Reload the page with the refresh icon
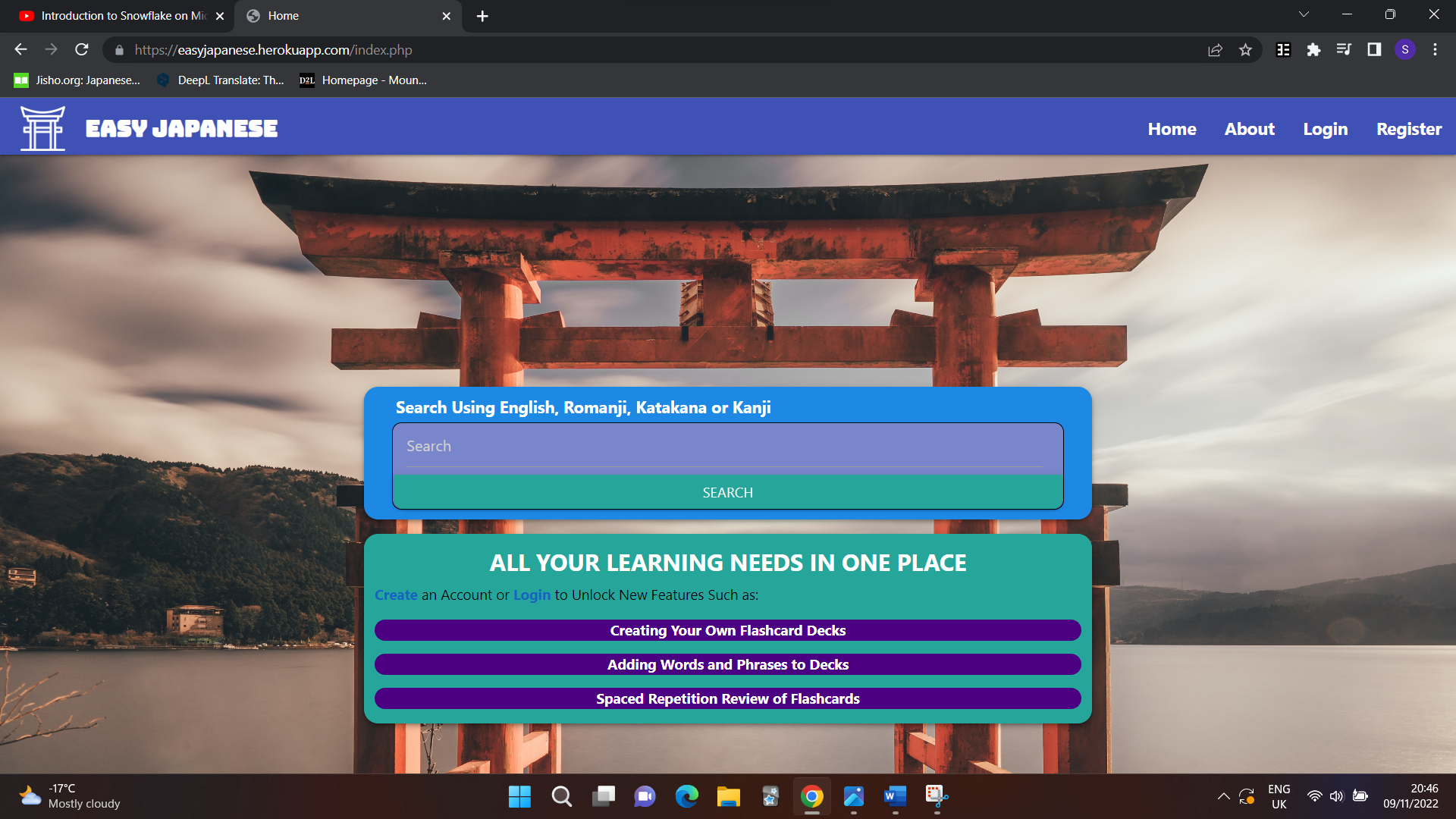This screenshot has height=819, width=1456. click(82, 50)
